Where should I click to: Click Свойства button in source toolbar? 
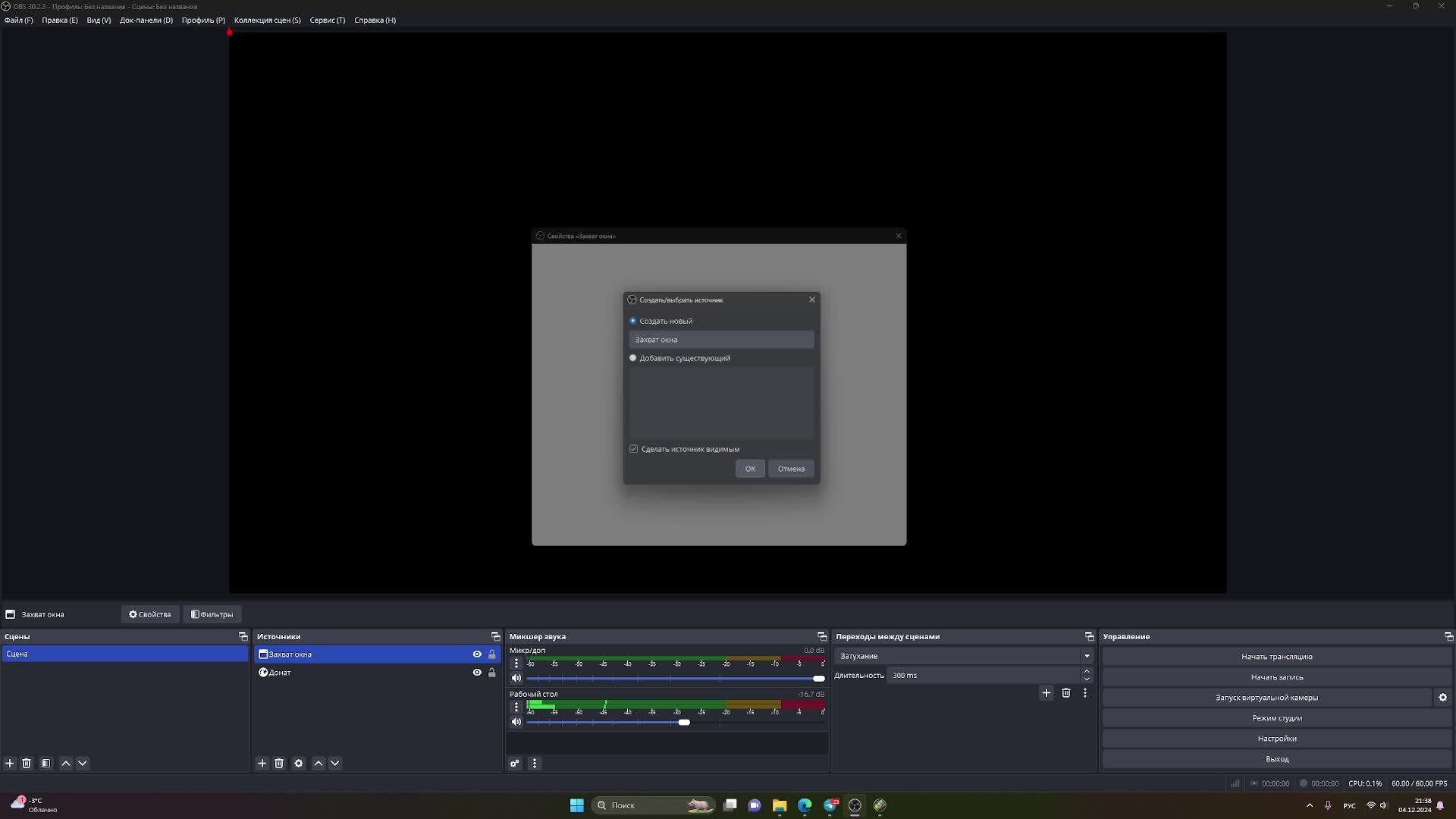pos(150,615)
